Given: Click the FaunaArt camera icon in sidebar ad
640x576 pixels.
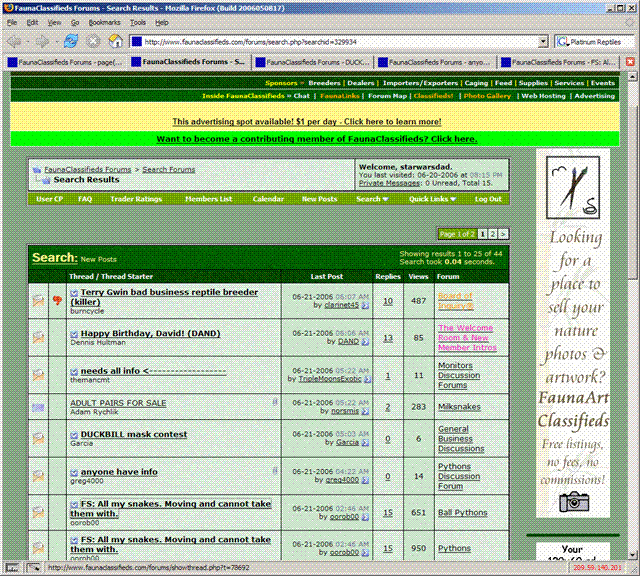Looking at the screenshot, I should [x=574, y=502].
